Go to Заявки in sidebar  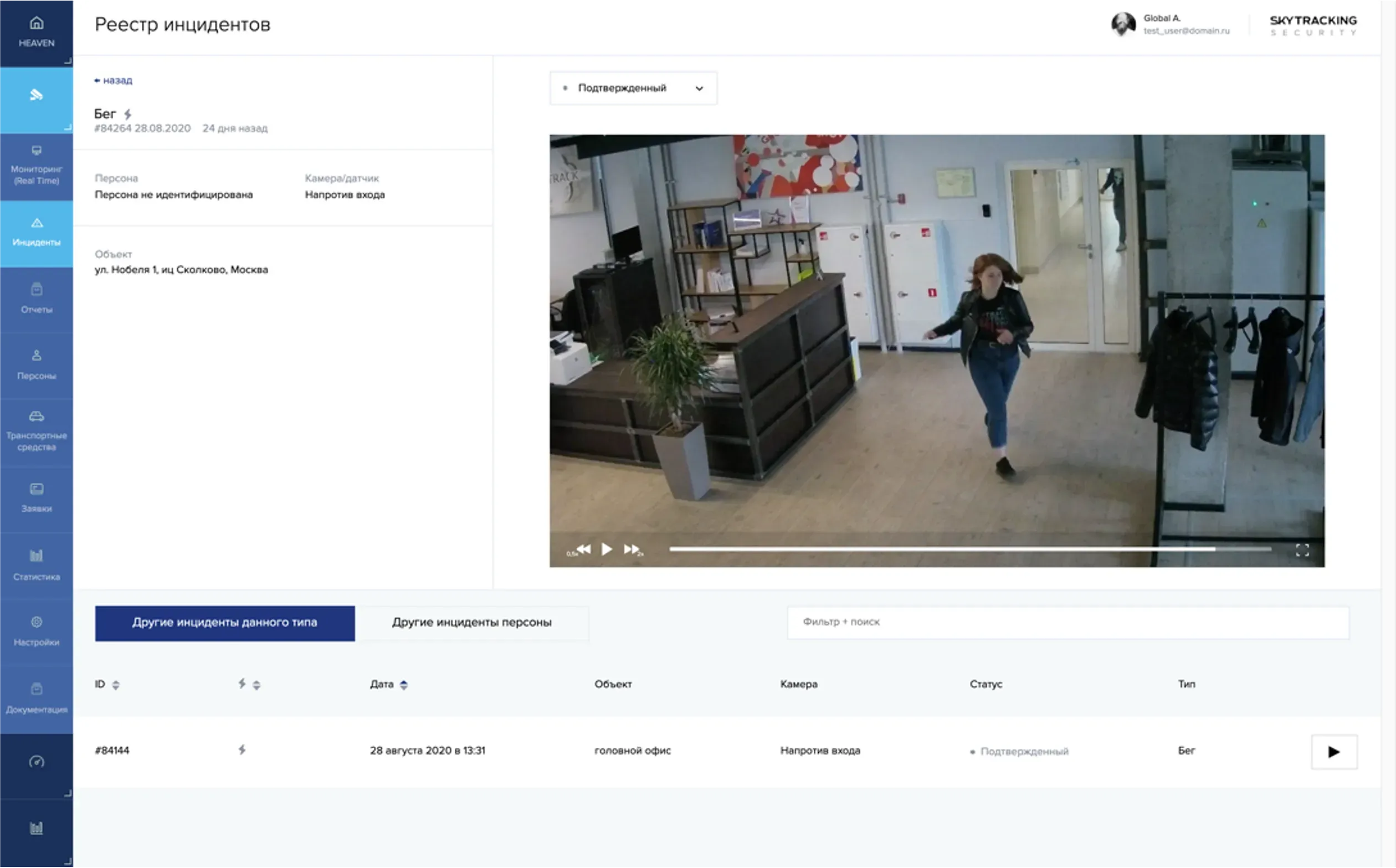pos(36,499)
